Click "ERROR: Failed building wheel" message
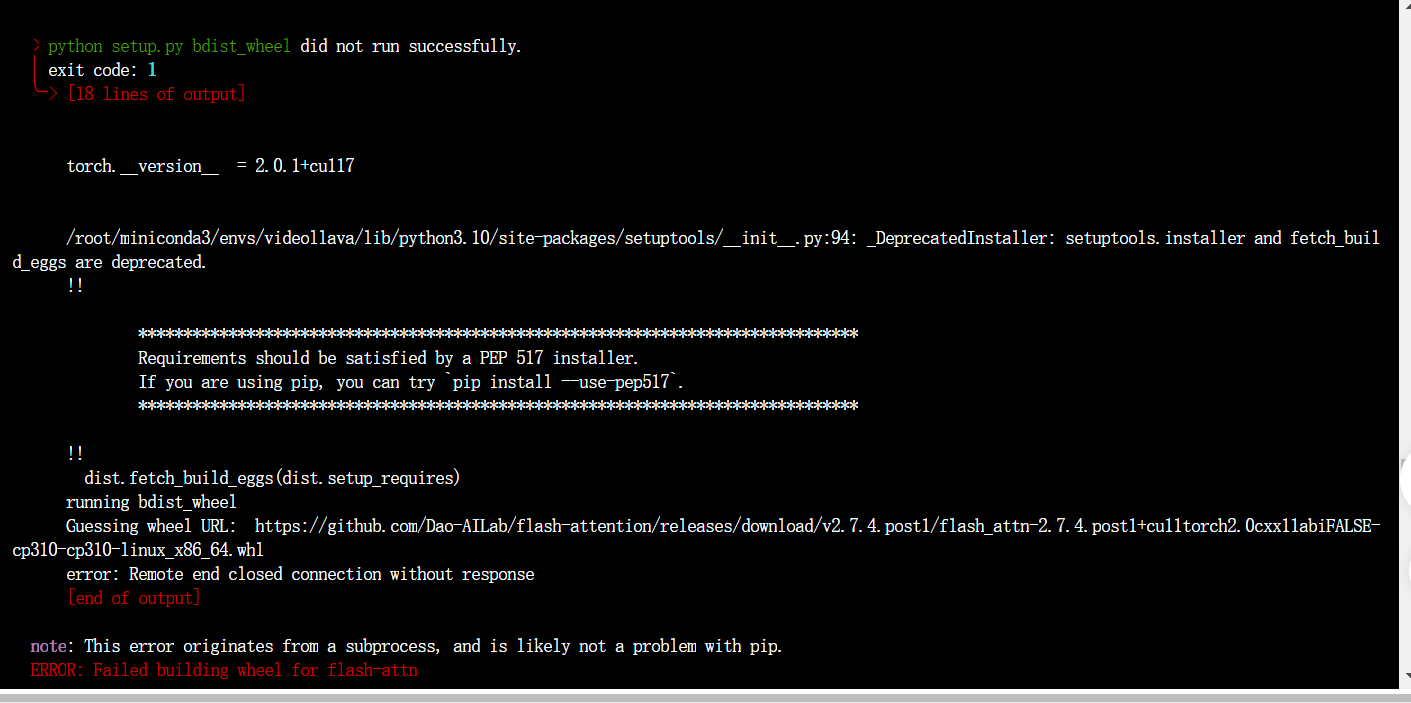 click(224, 670)
